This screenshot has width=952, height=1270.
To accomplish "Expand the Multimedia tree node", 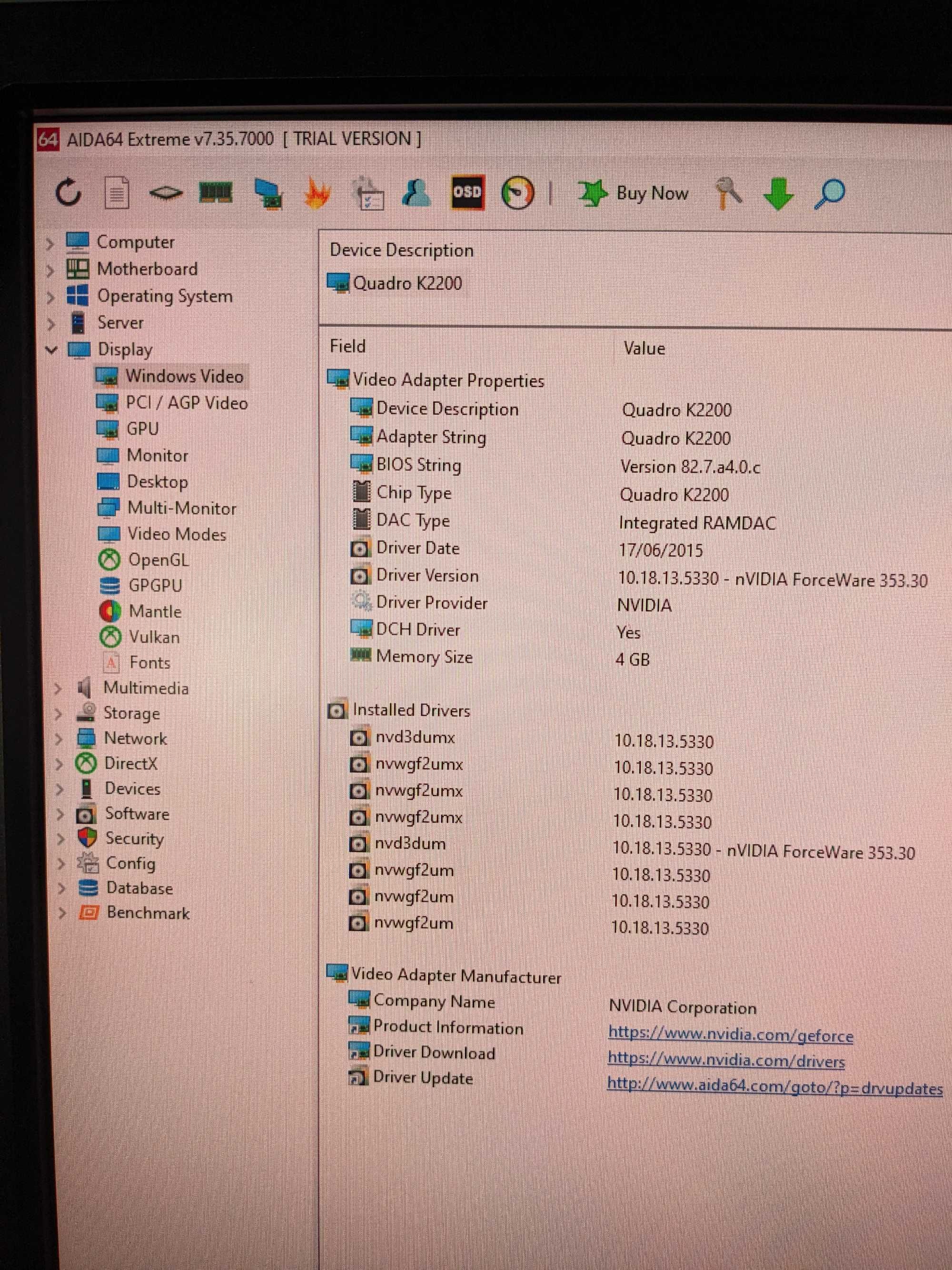I will (58, 689).
